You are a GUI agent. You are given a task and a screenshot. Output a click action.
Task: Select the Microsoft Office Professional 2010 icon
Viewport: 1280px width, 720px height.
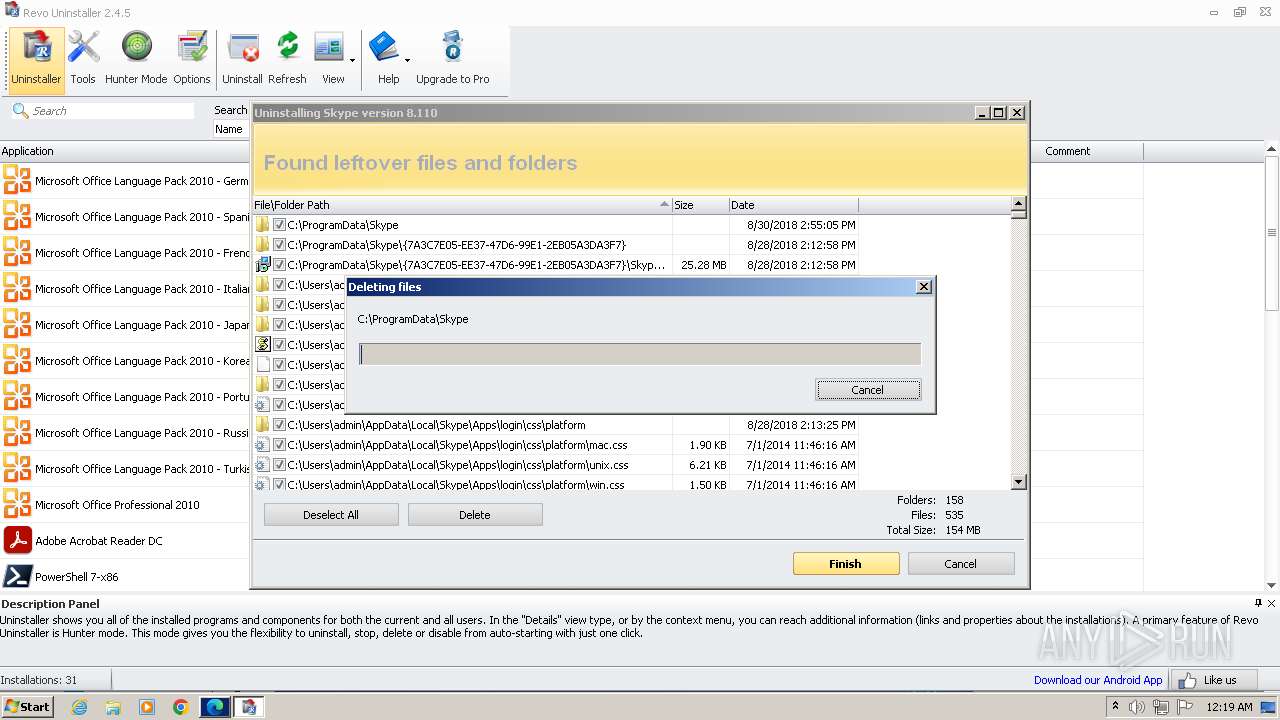(x=17, y=505)
